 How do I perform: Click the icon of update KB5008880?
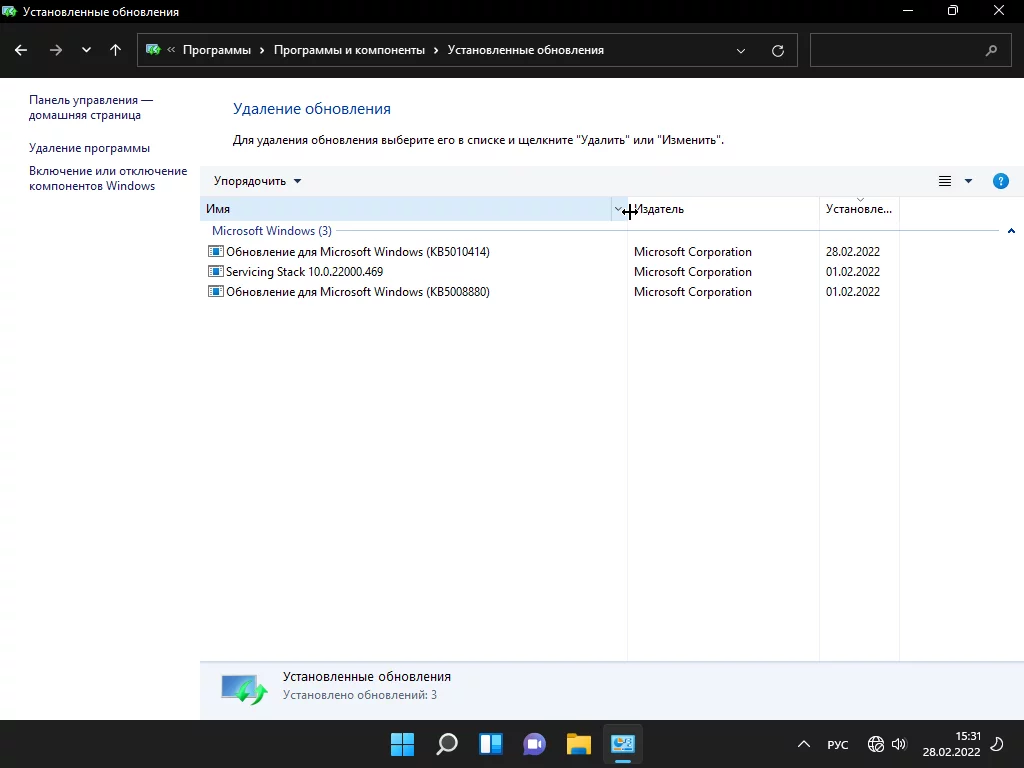(216, 291)
